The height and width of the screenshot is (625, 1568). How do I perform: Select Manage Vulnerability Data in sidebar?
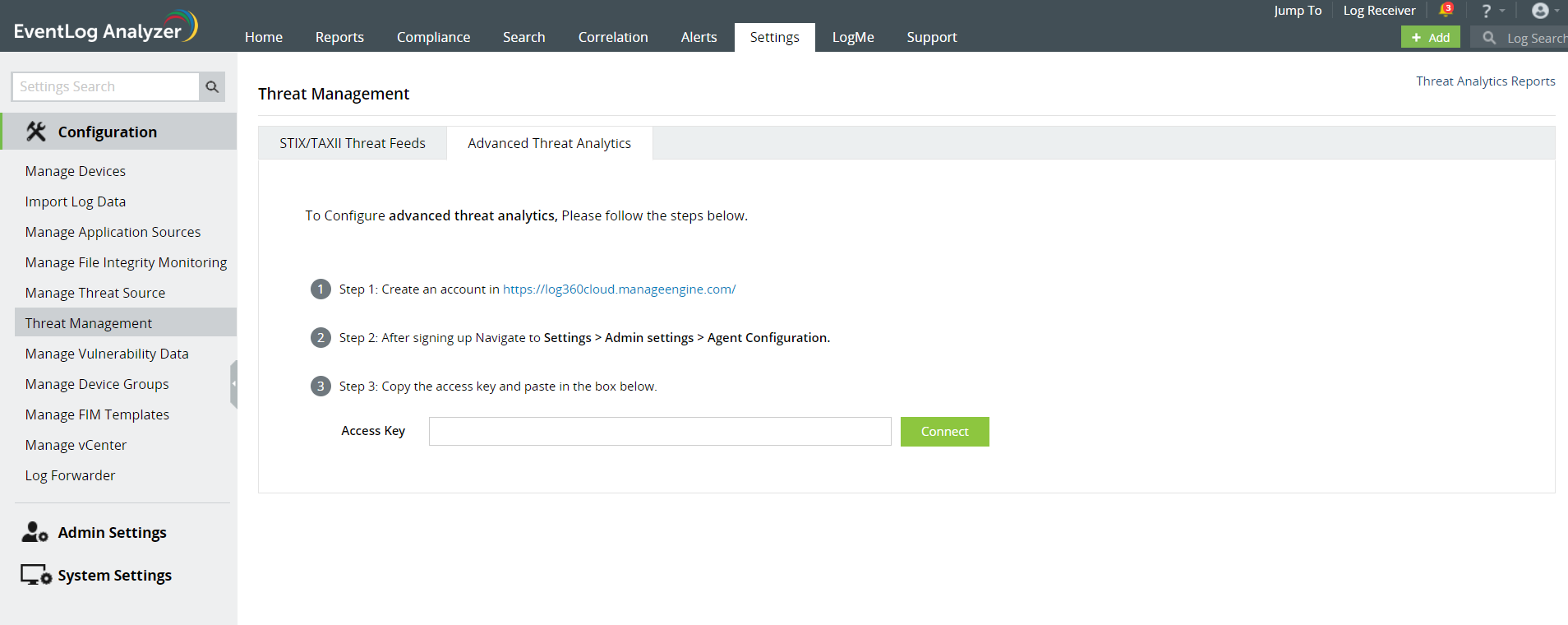pos(107,354)
